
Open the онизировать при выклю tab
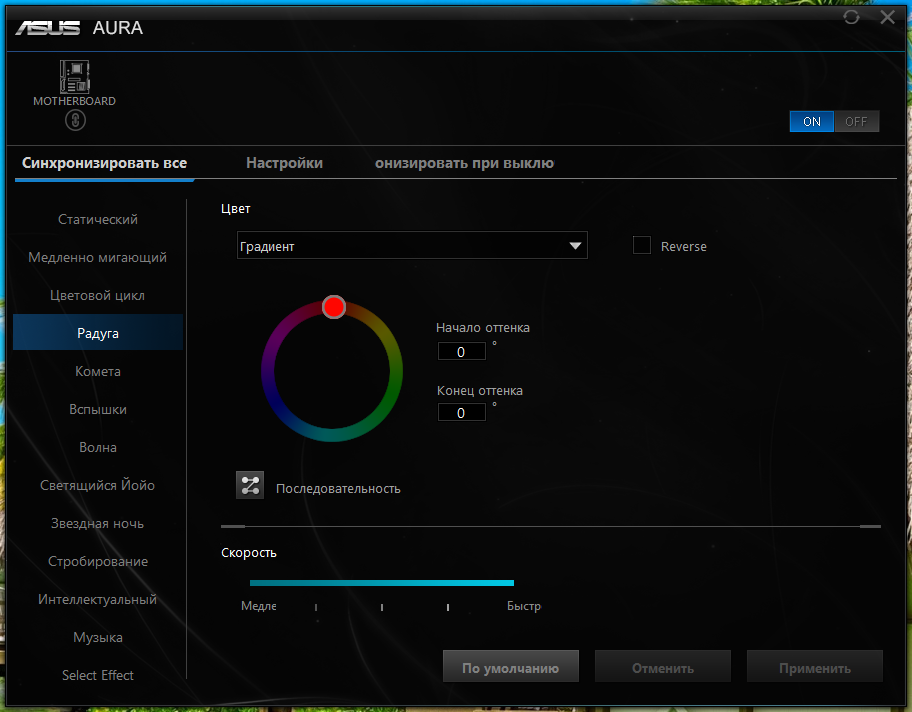click(464, 163)
